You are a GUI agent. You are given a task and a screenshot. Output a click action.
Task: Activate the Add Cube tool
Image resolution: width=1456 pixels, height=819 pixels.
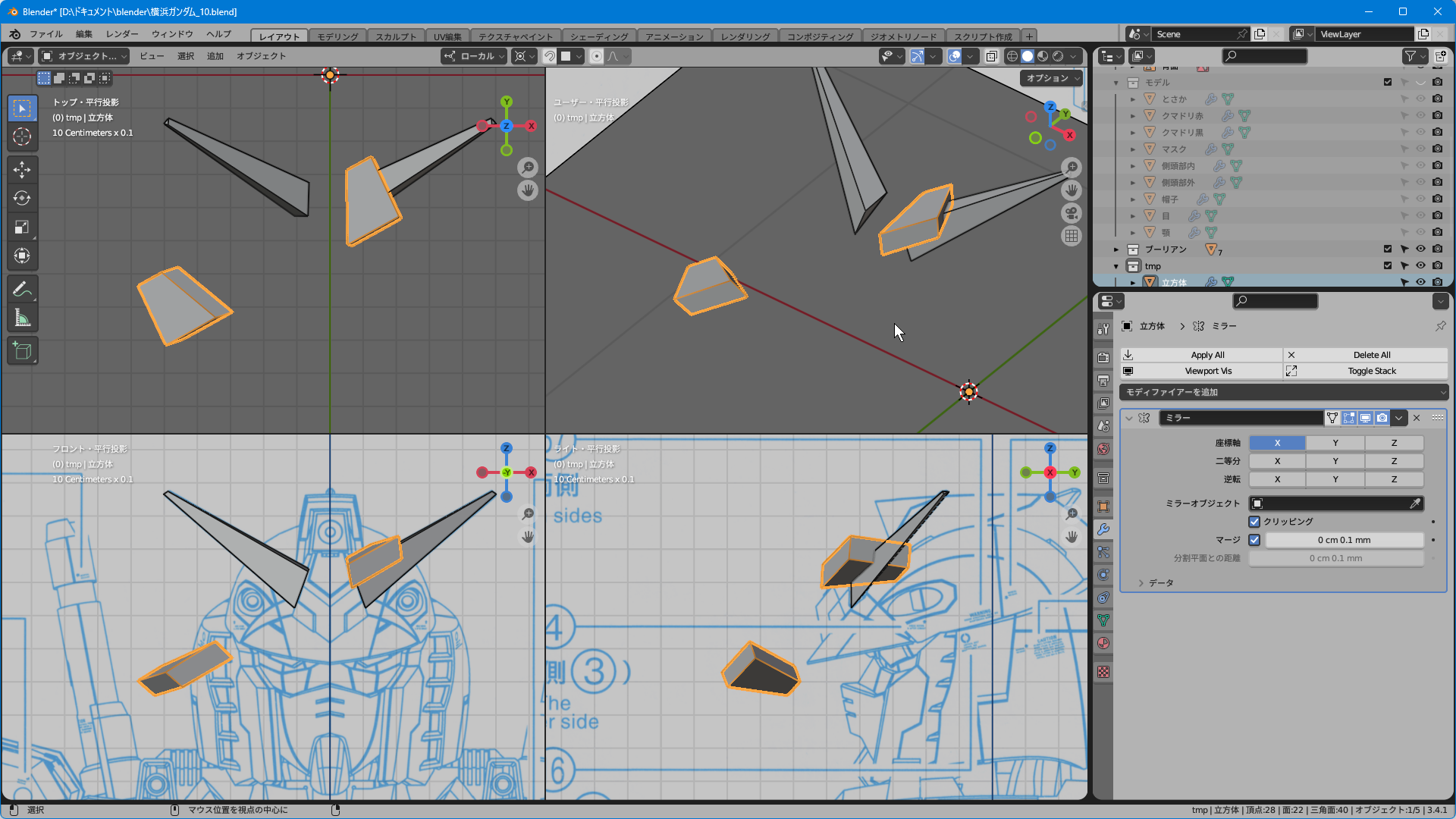(22, 351)
